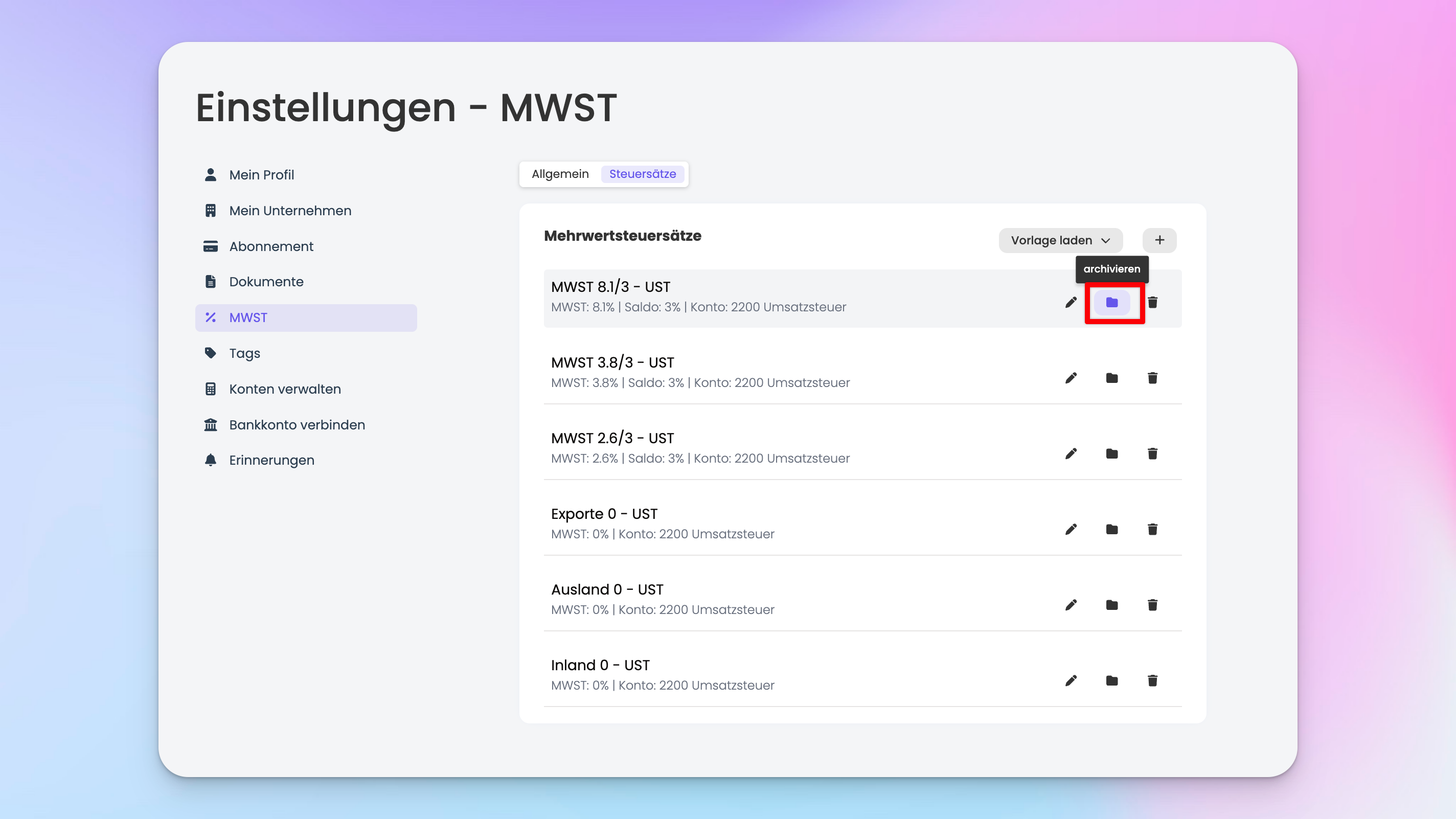Open Konten verwalten page
This screenshot has height=819, width=1456.
click(x=285, y=389)
